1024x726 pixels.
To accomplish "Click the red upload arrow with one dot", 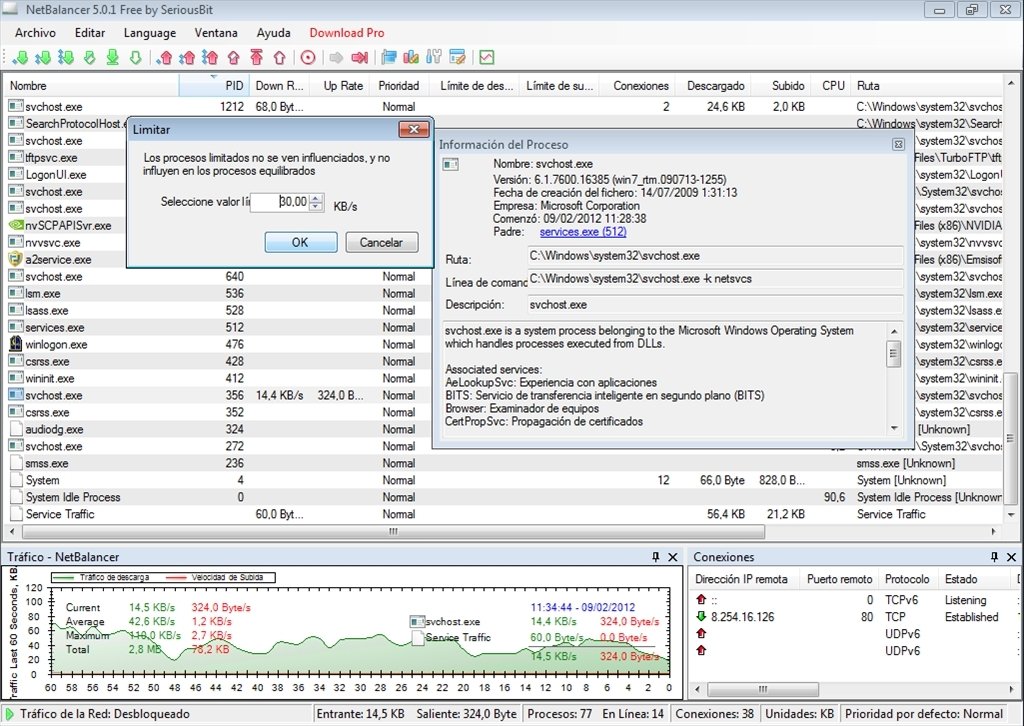I will tap(165, 57).
